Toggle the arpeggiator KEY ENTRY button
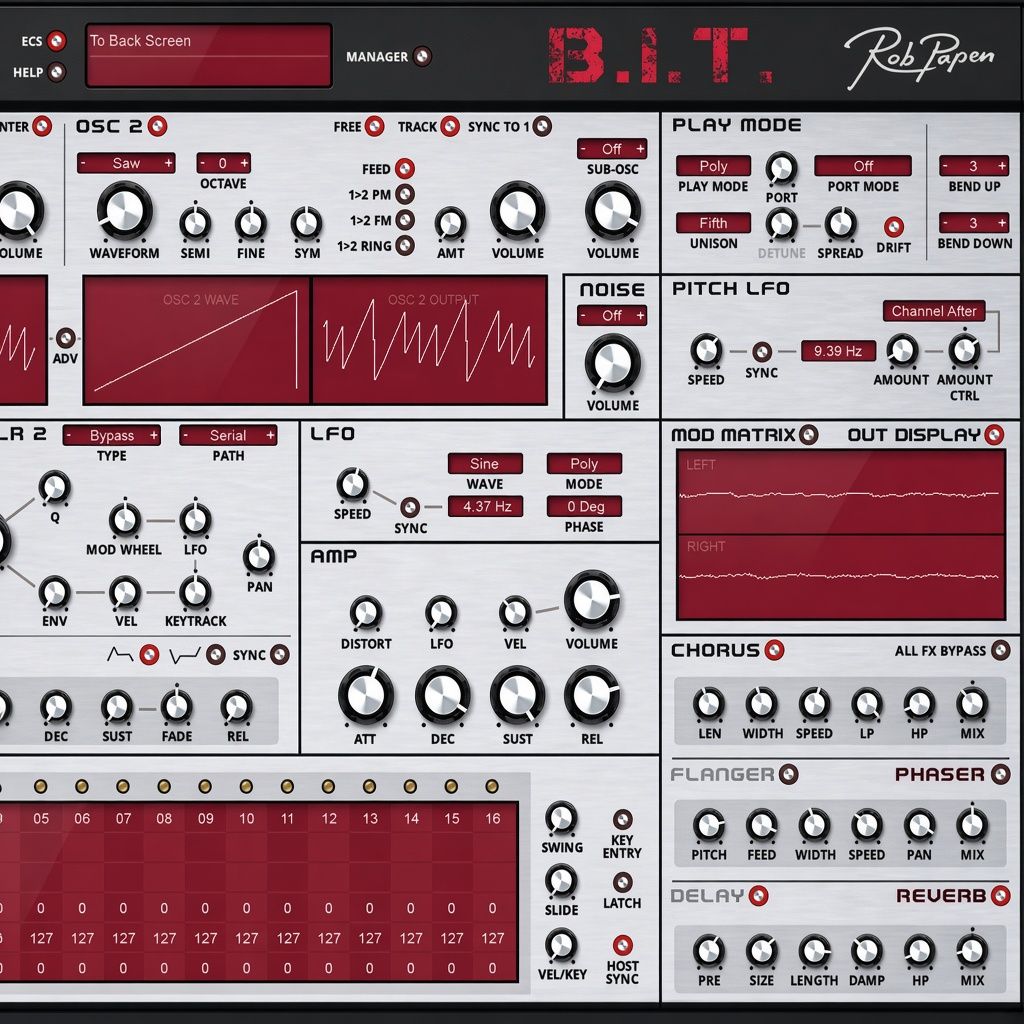The image size is (1024, 1024). 622,819
